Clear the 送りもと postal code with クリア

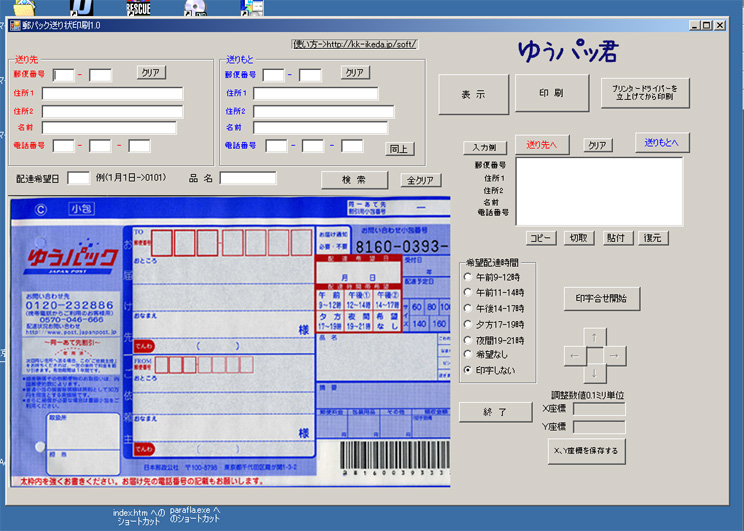click(355, 72)
